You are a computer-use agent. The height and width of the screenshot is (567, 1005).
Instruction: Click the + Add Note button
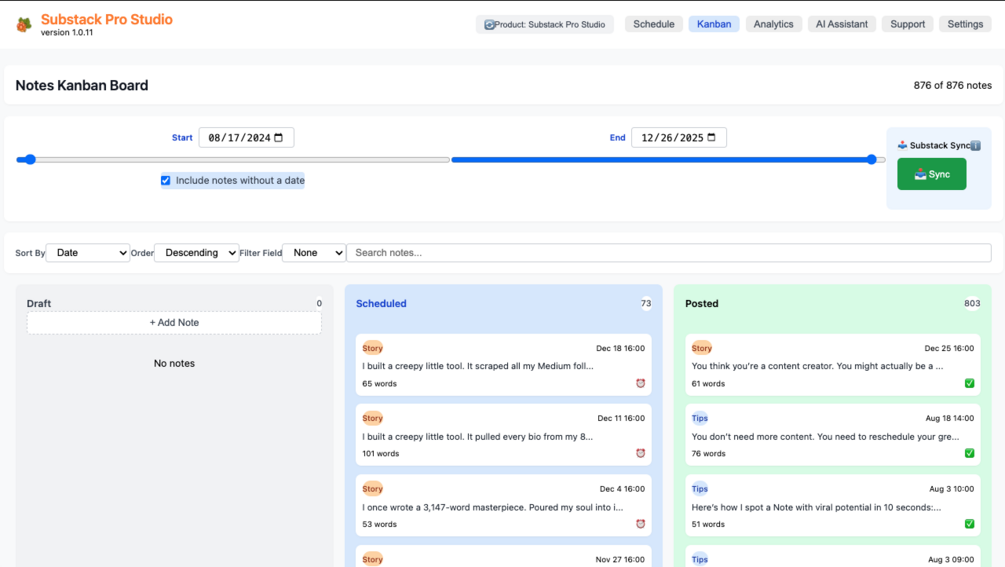tap(174, 322)
